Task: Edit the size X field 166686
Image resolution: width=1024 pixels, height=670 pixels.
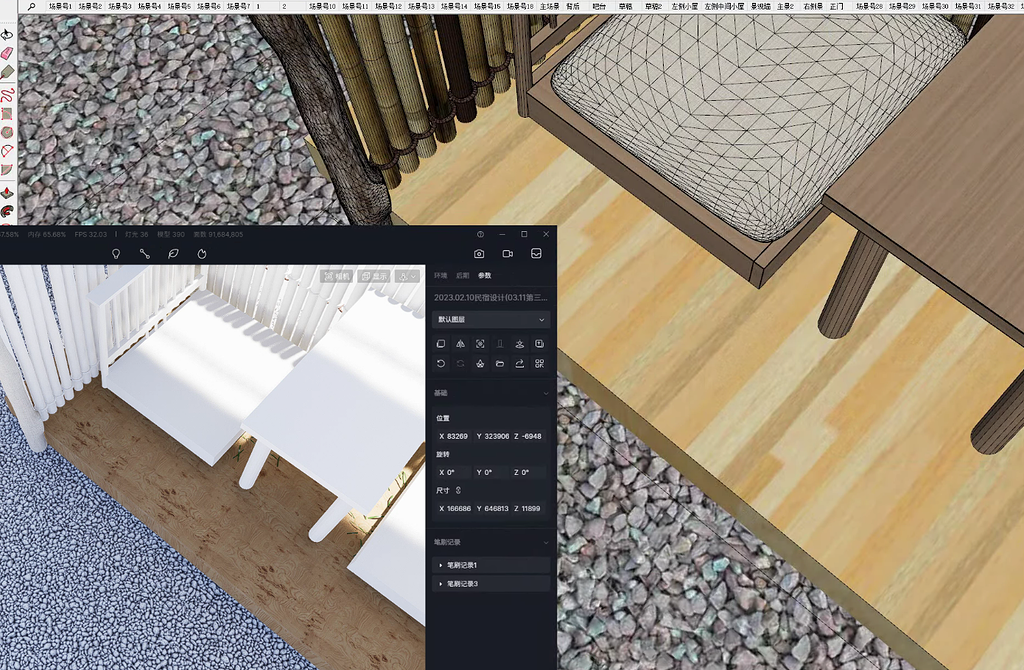Action: tap(453, 508)
